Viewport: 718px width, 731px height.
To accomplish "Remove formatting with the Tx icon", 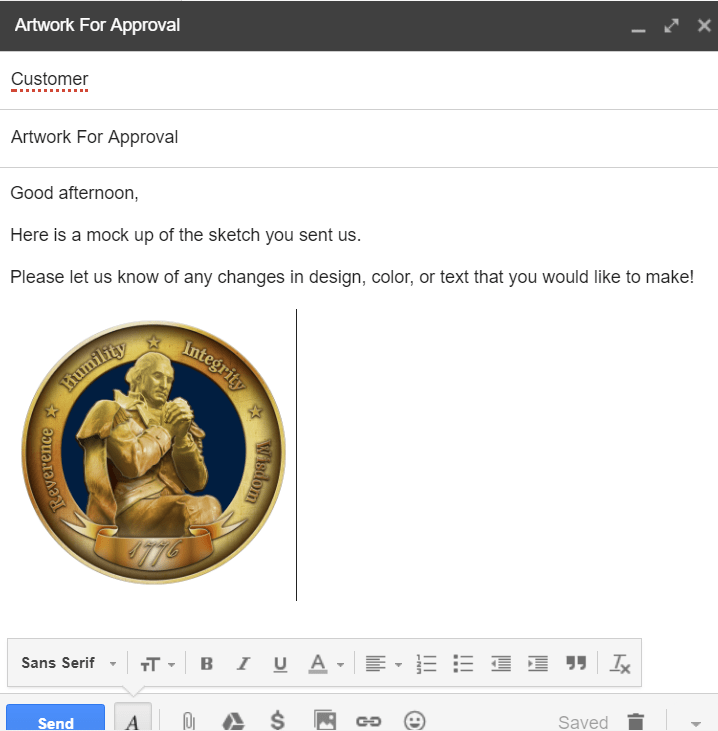I will coord(620,663).
